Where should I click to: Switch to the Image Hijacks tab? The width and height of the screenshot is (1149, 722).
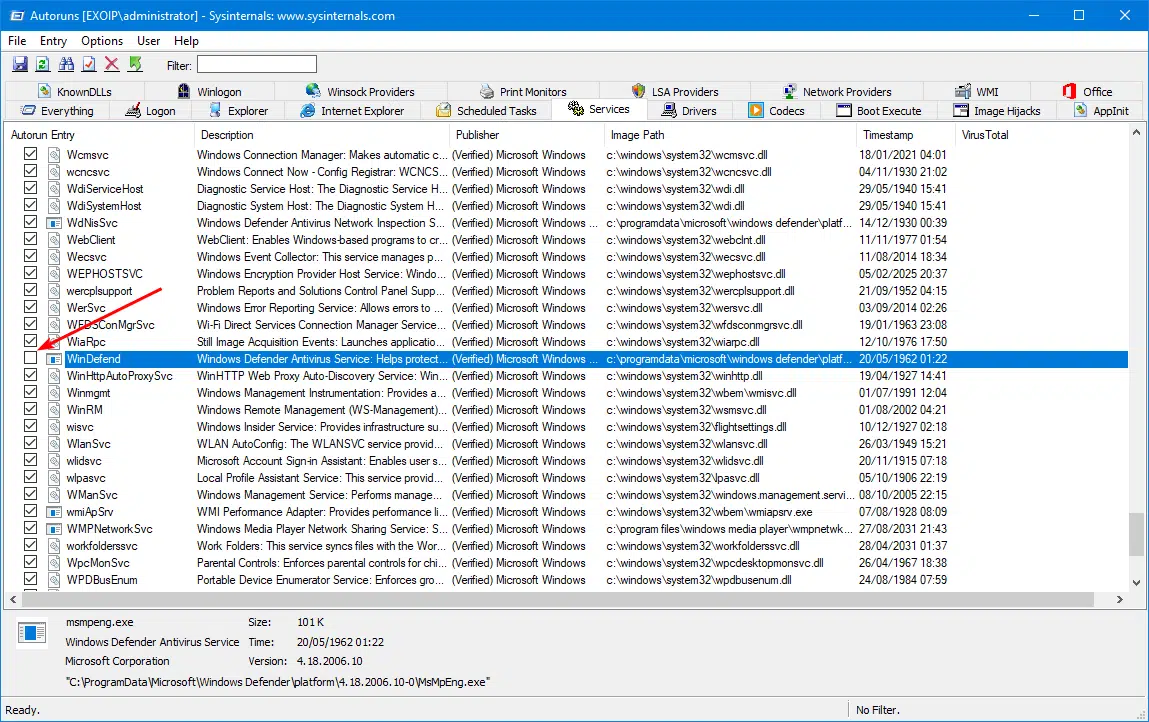(x=997, y=111)
